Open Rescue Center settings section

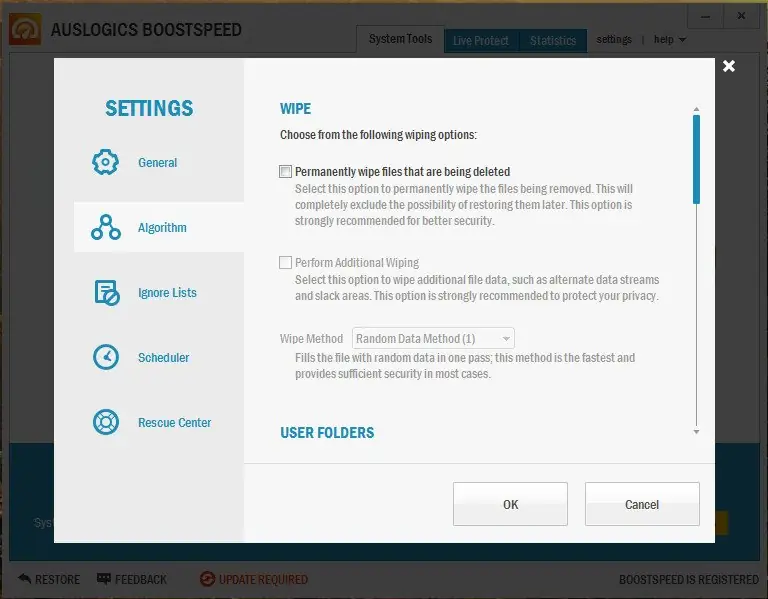(x=159, y=422)
